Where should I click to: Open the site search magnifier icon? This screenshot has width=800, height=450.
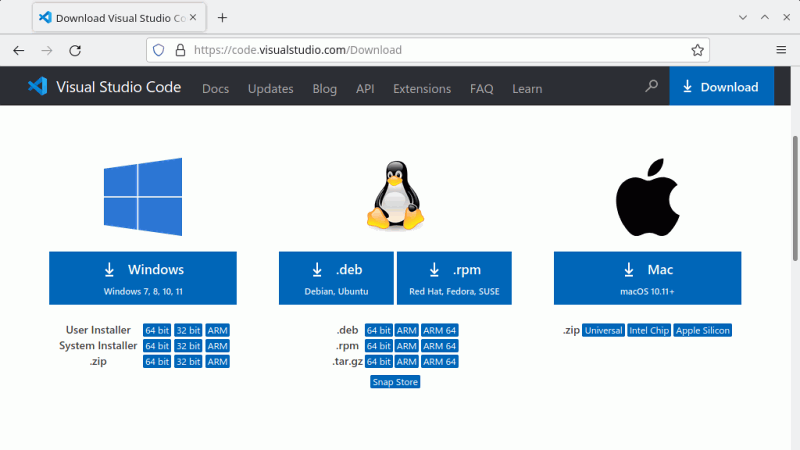(x=651, y=87)
